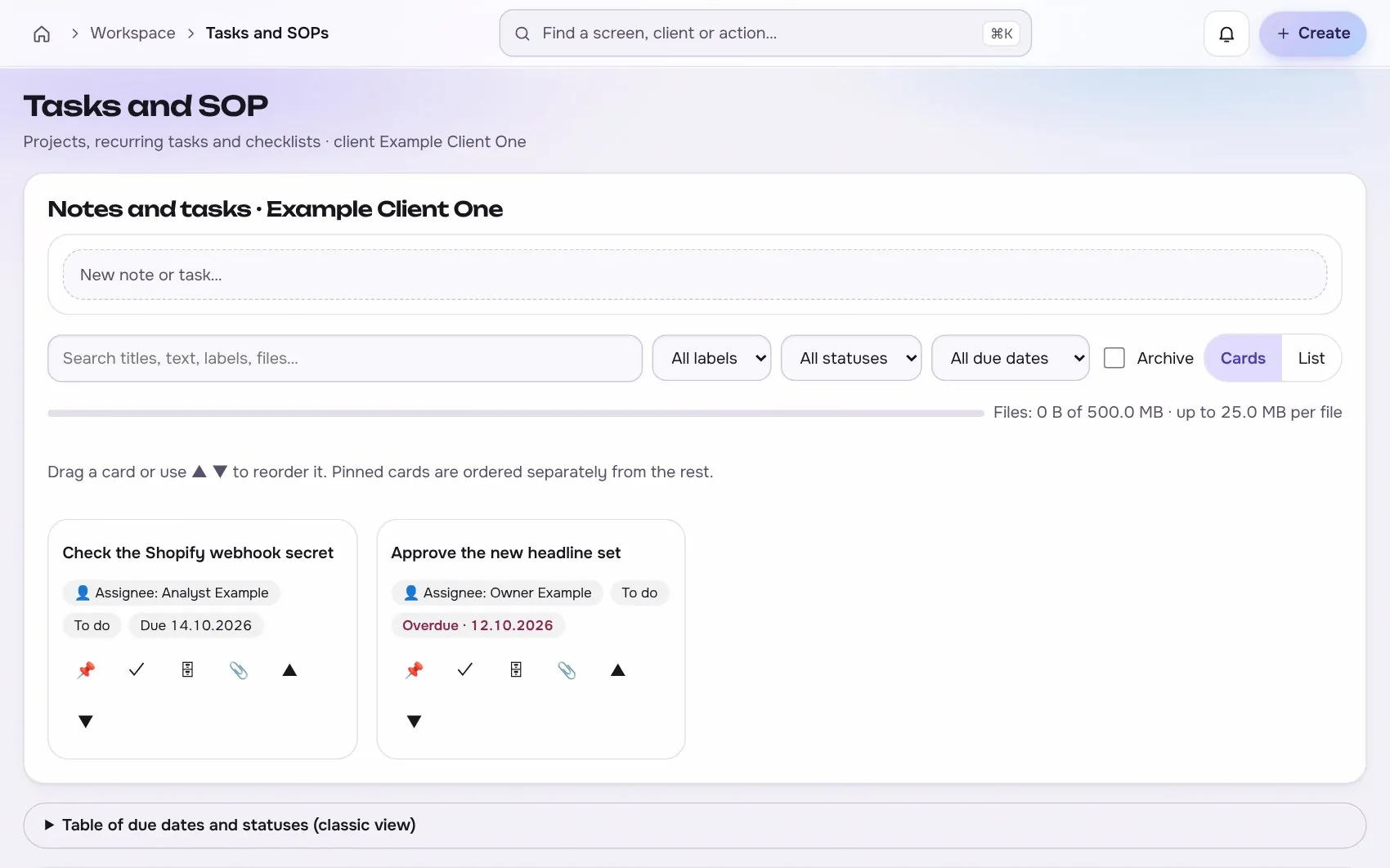Go to the home icon in breadcrumb
Viewport: 1390px width, 868px height.
pos(42,34)
